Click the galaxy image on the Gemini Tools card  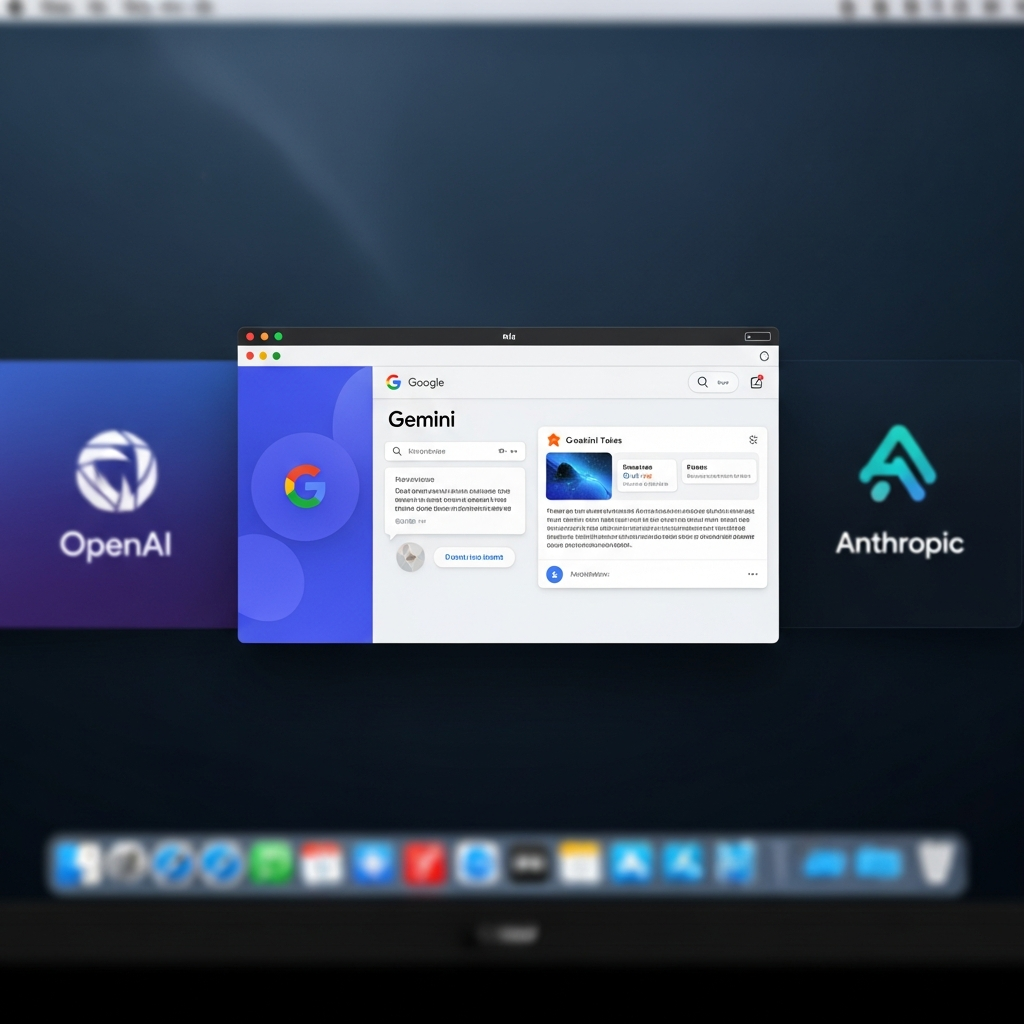578,476
